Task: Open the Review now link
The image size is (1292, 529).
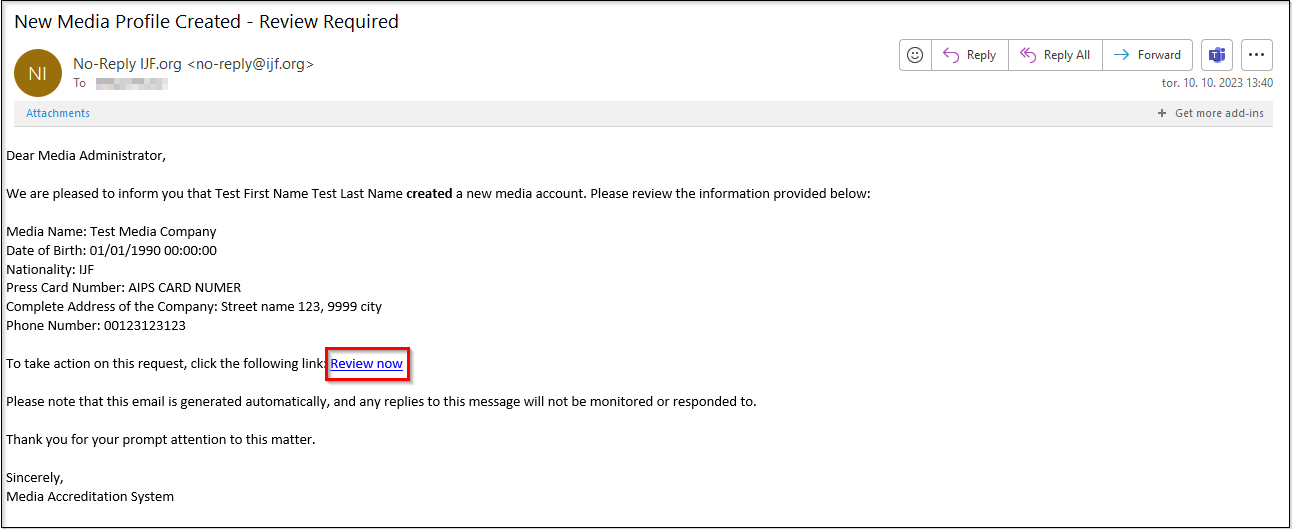Action: click(367, 364)
